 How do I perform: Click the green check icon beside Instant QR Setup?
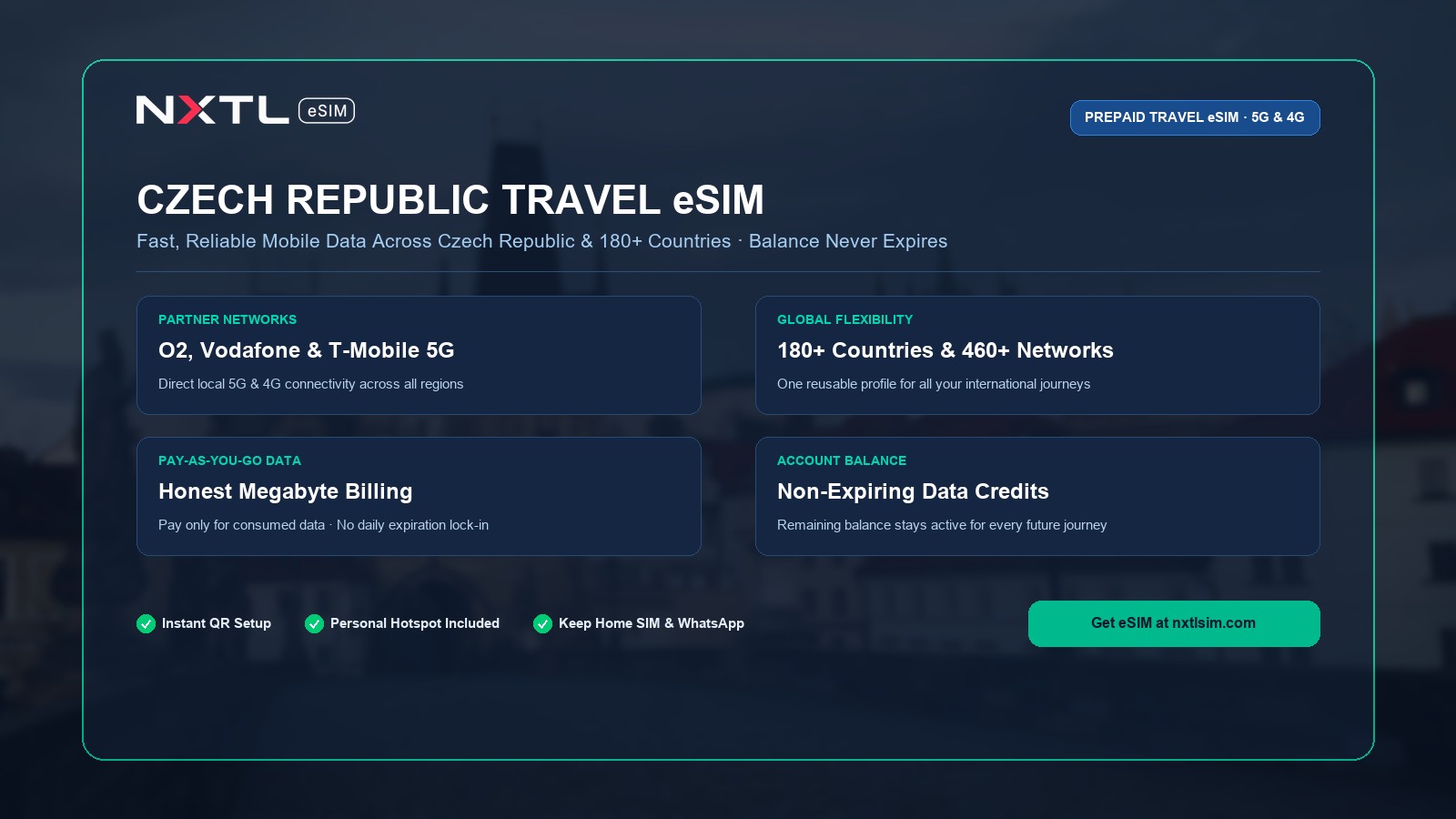pyautogui.click(x=146, y=623)
